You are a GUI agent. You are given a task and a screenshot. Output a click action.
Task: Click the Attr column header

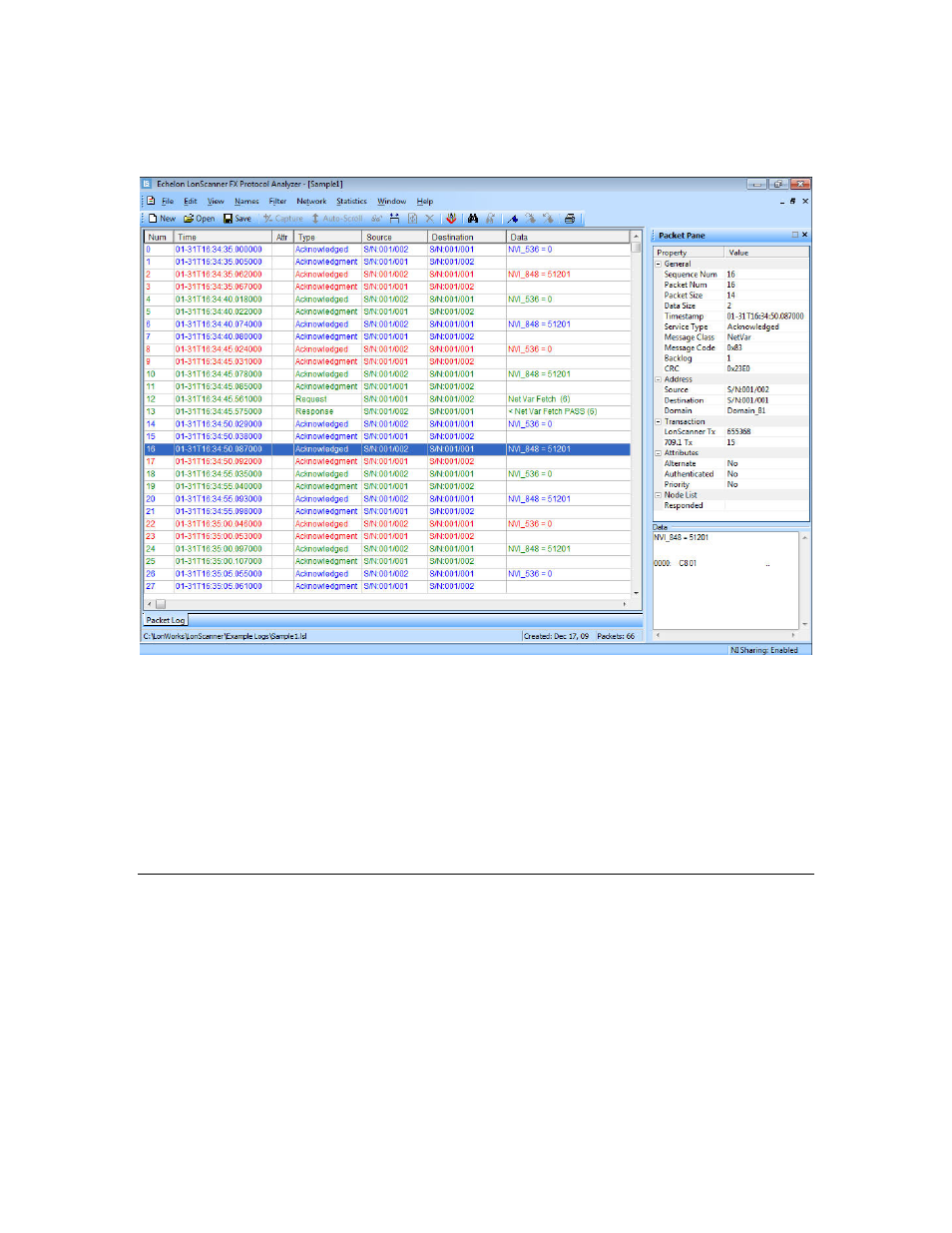pyautogui.click(x=282, y=238)
